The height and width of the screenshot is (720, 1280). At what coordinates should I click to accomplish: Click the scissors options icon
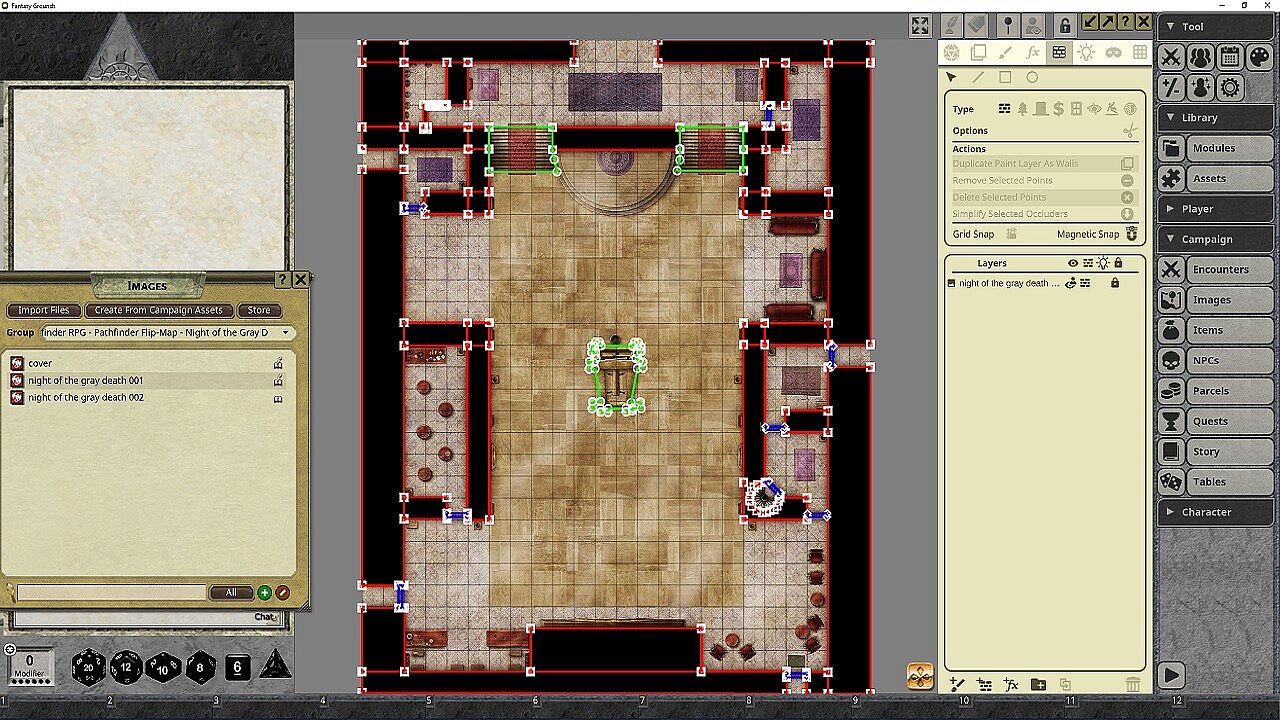(1130, 131)
